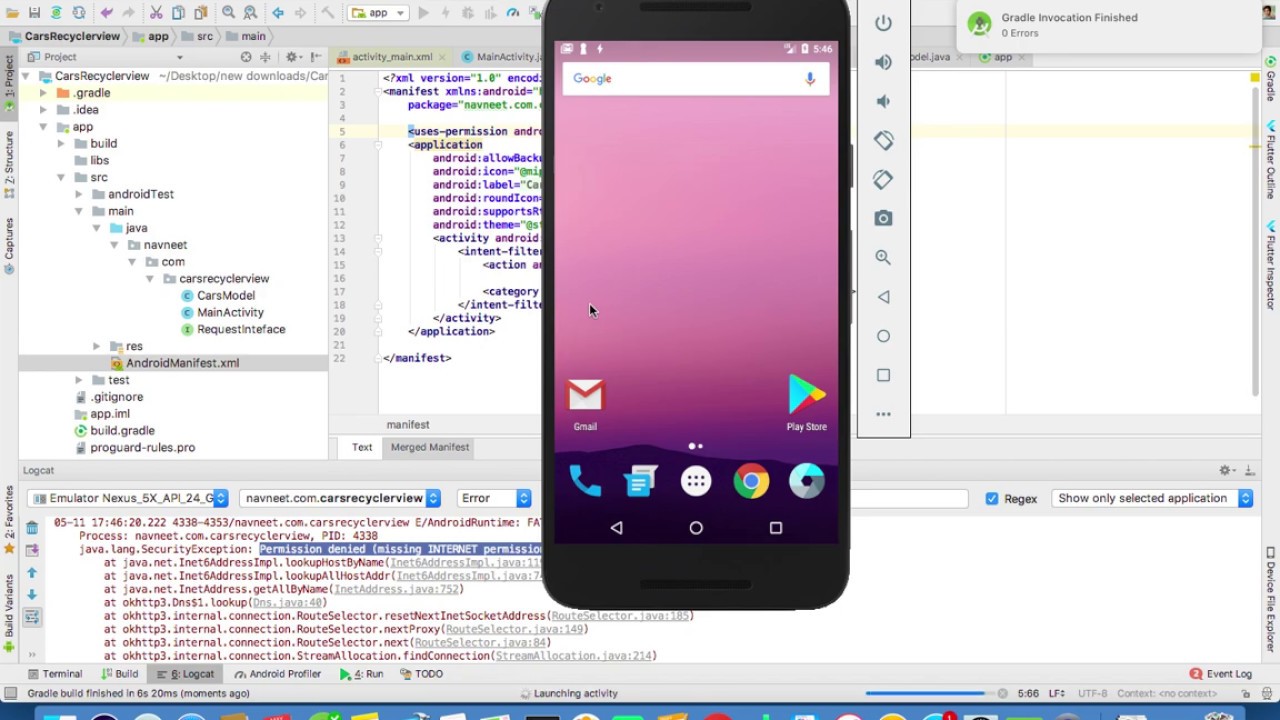Open Gmail app on the emulator
Screen dimensions: 1280x720
(x=585, y=397)
